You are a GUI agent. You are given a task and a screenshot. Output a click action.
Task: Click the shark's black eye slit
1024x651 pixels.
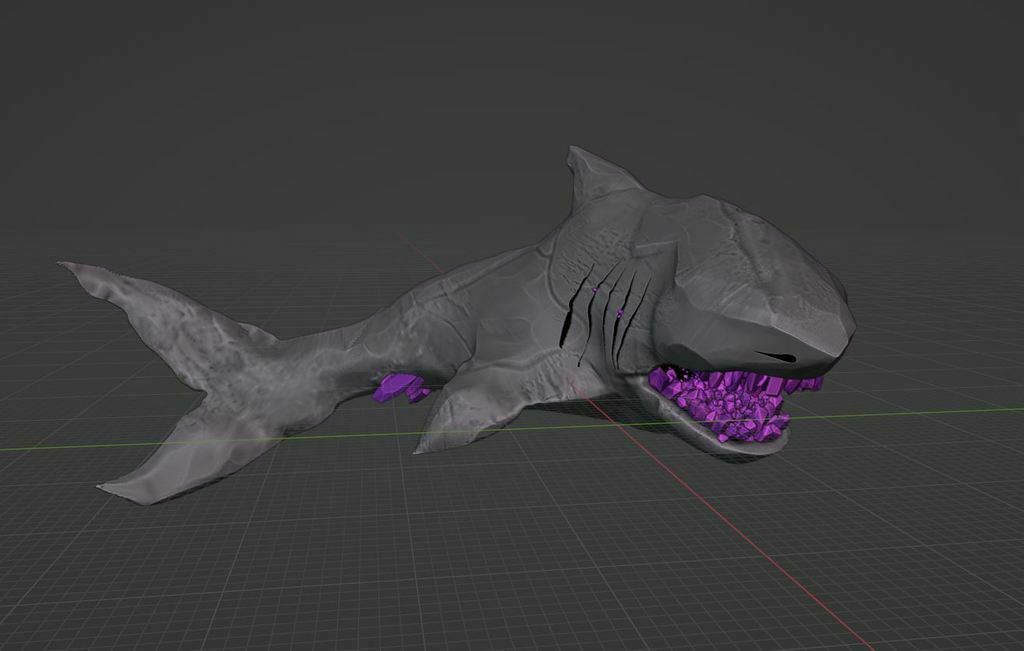click(776, 357)
